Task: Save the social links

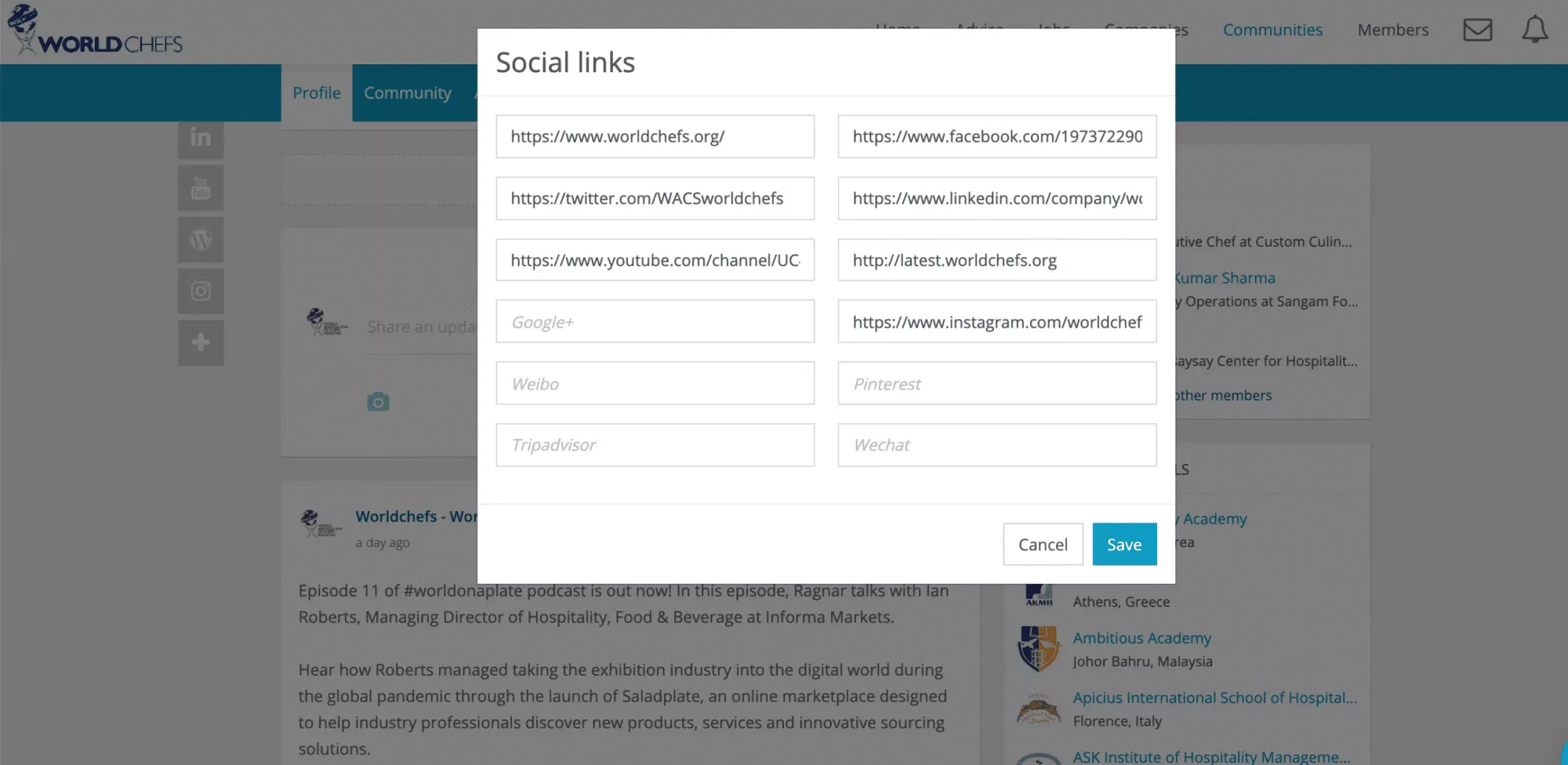Action: [1123, 545]
